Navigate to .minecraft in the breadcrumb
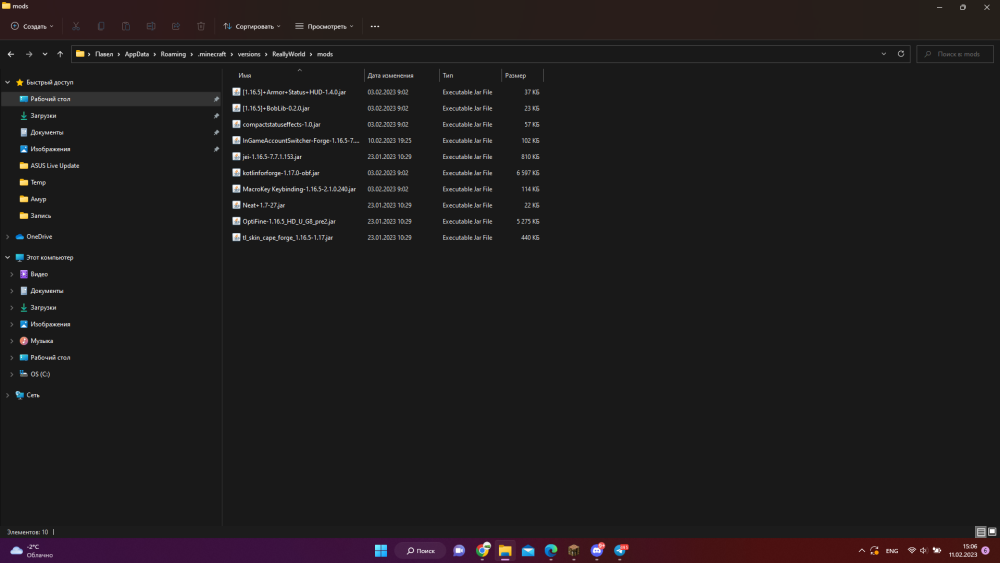This screenshot has width=1000, height=563. pyautogui.click(x=212, y=54)
